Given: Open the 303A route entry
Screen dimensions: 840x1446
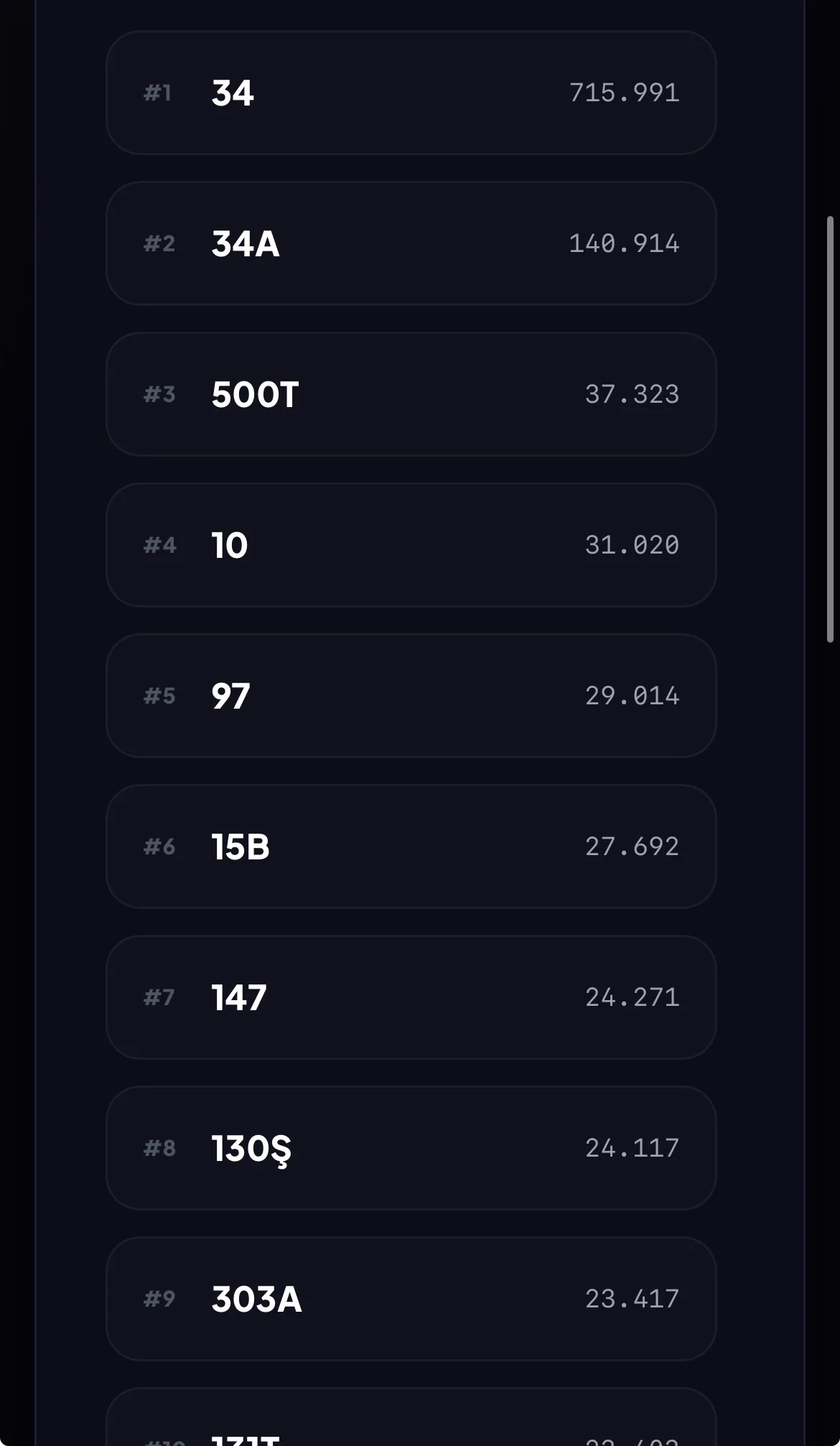Looking at the screenshot, I should [256, 1300].
